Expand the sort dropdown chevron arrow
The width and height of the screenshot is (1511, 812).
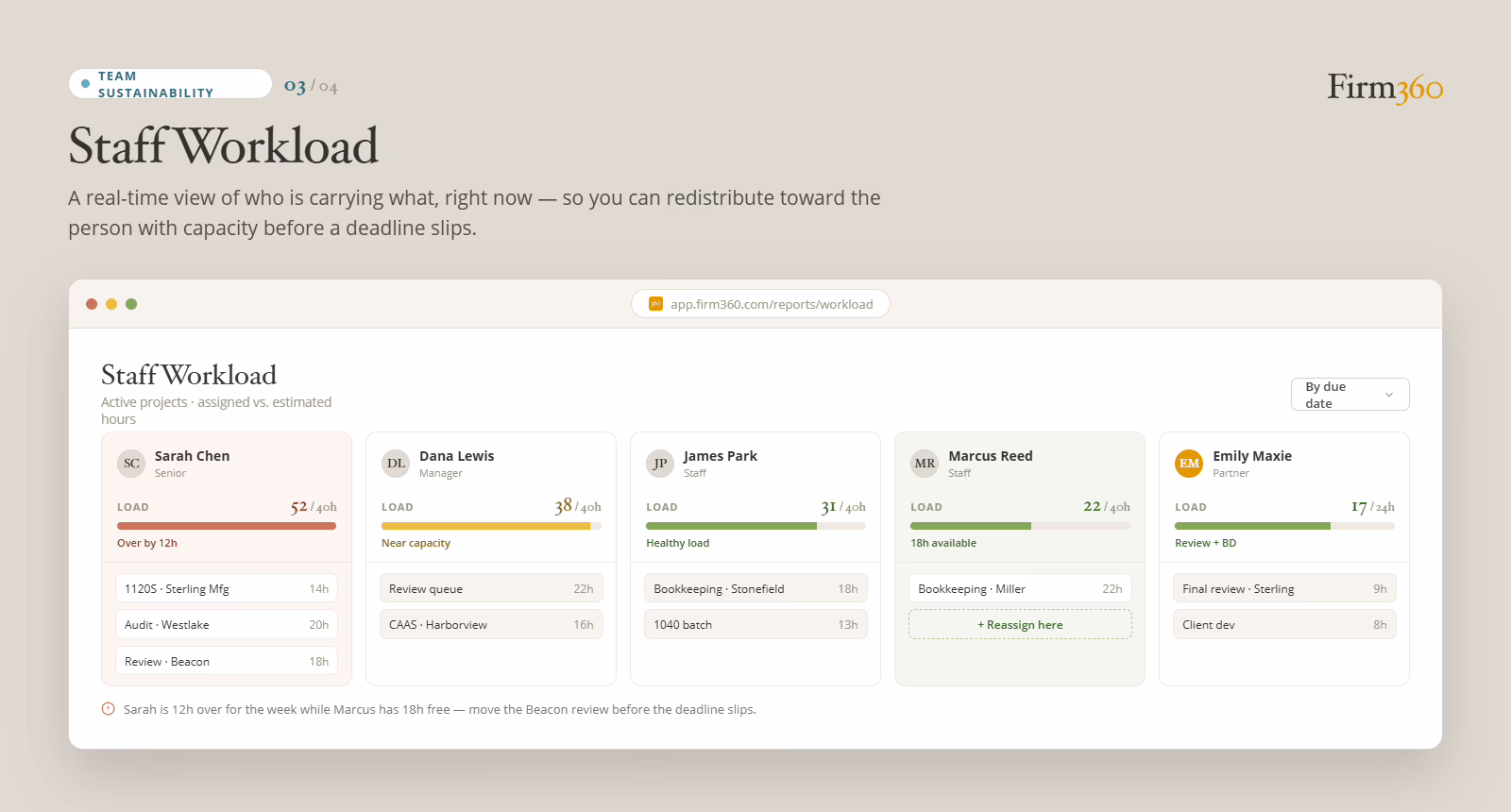click(x=1388, y=395)
